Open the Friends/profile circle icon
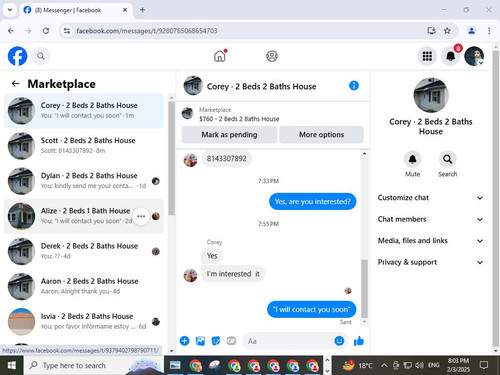The height and width of the screenshot is (375, 500). pyautogui.click(x=272, y=56)
